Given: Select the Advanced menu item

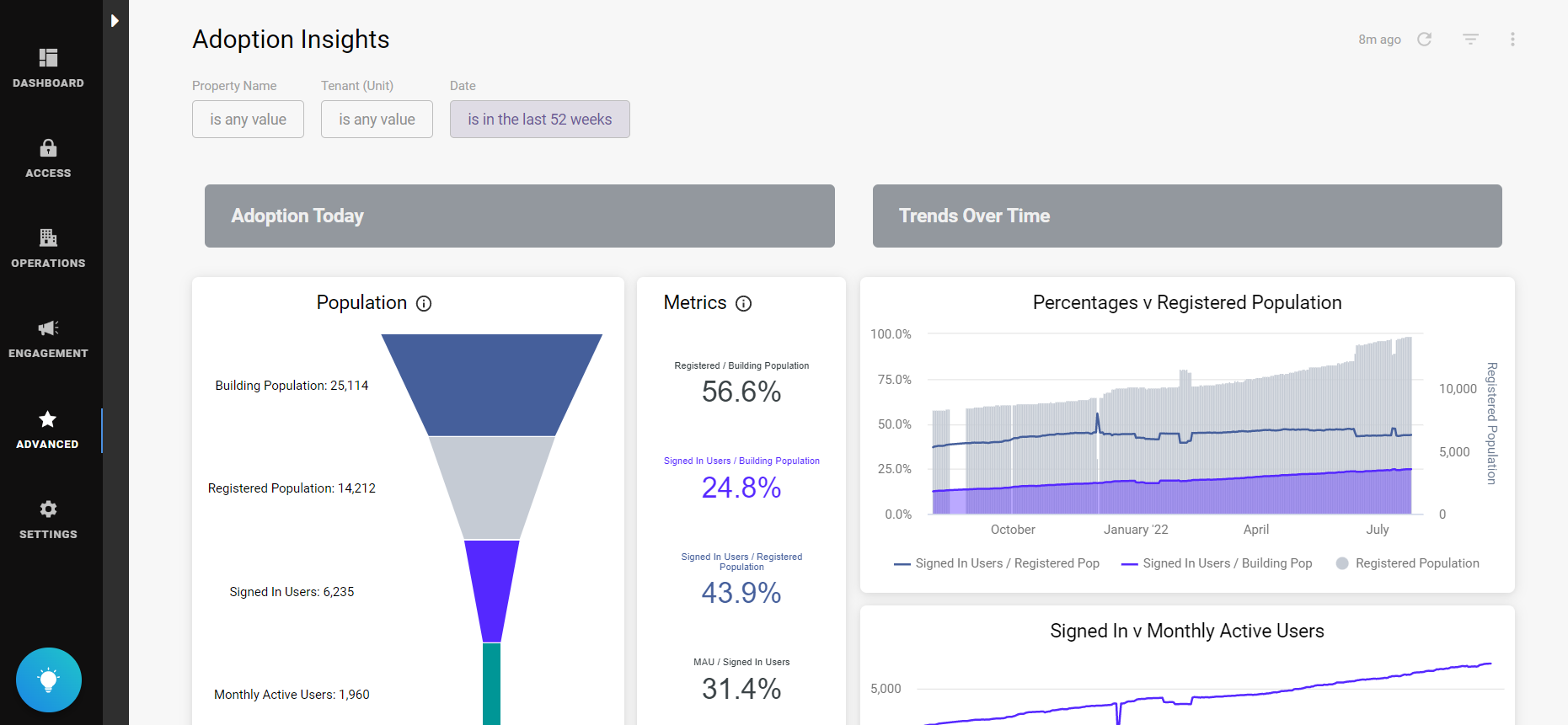Looking at the screenshot, I should pyautogui.click(x=48, y=429).
